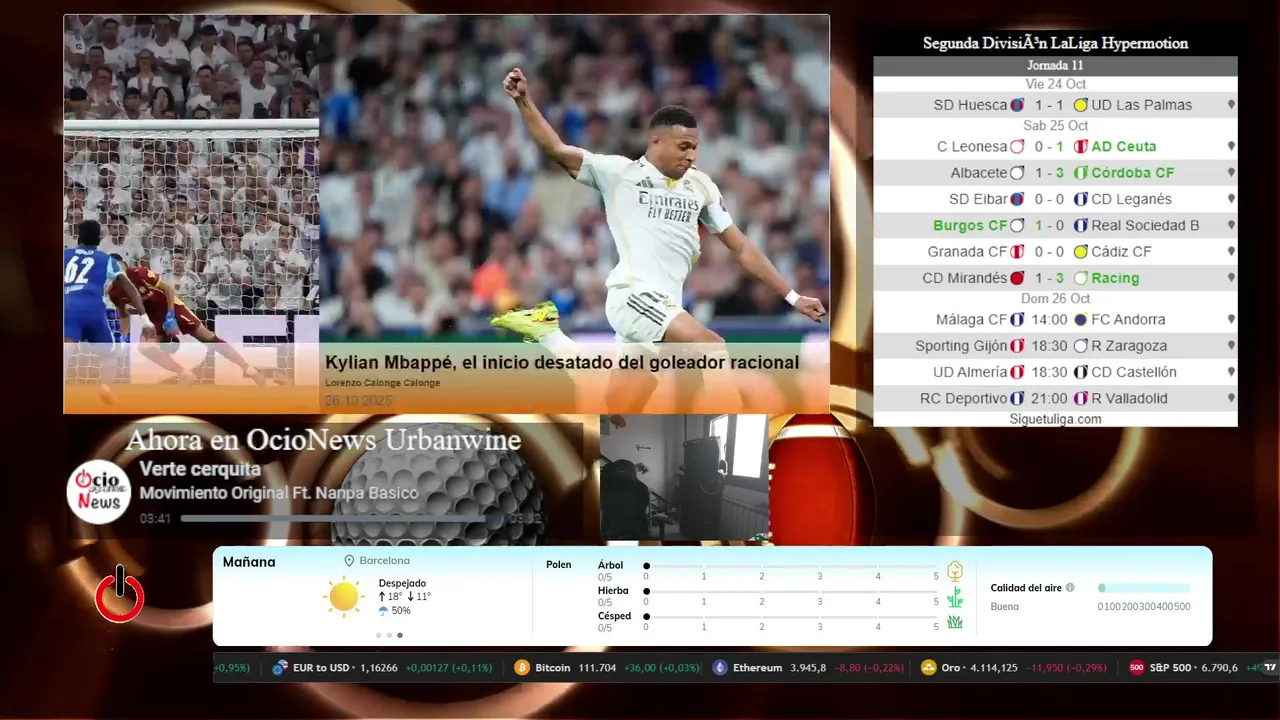Click the plant icon beside the Hierba pollen scale

point(955,597)
